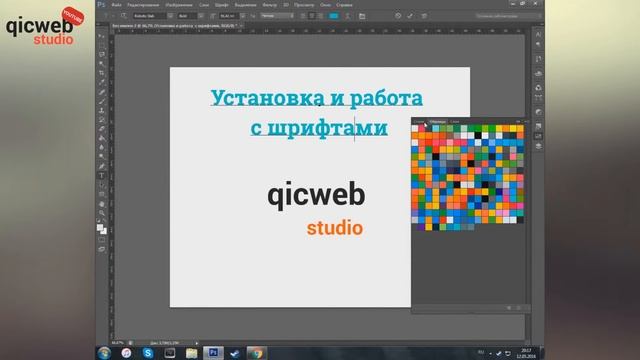This screenshot has width=640, height=360.
Task: Open the Редактирование menu
Action: coord(143,5)
